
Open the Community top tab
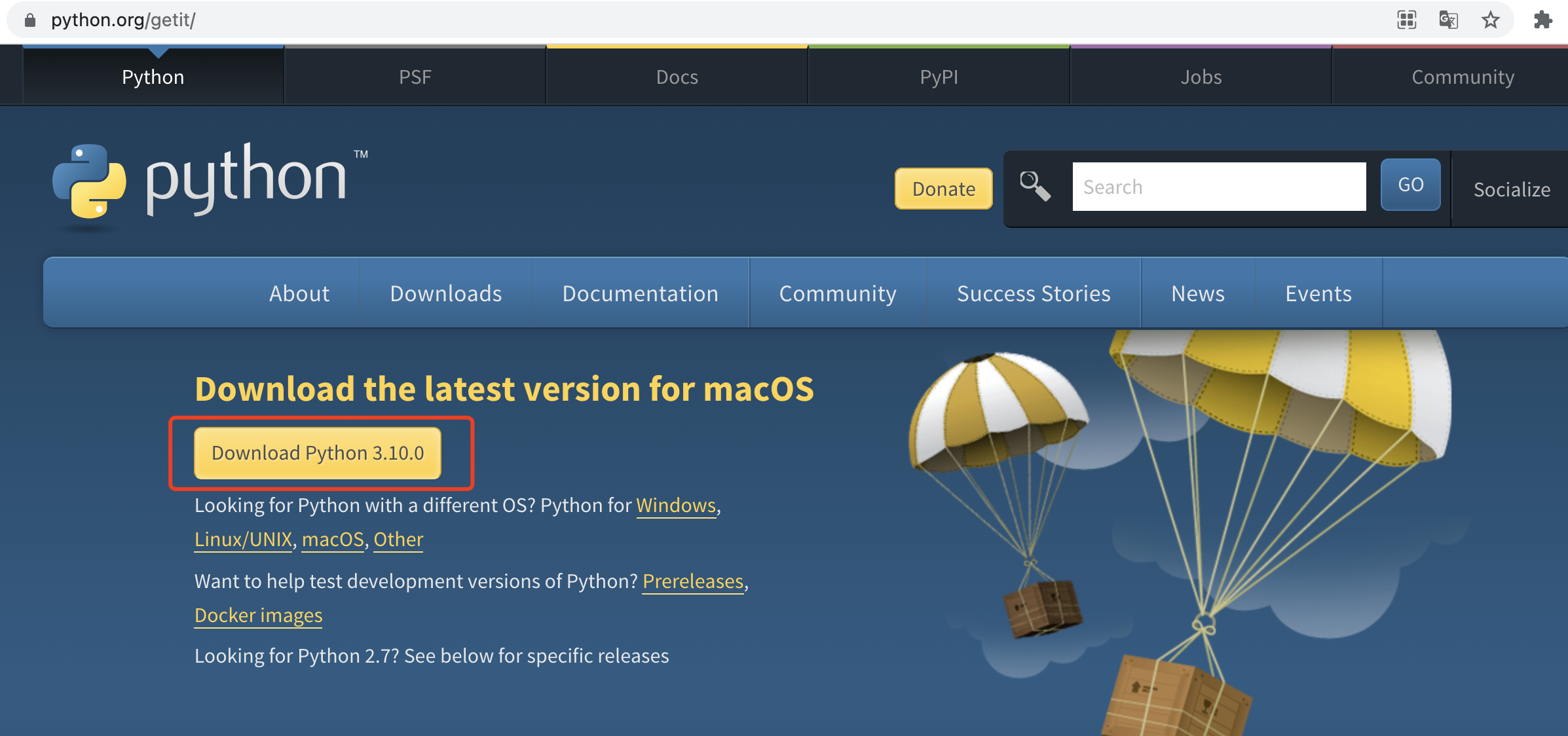click(x=1463, y=77)
